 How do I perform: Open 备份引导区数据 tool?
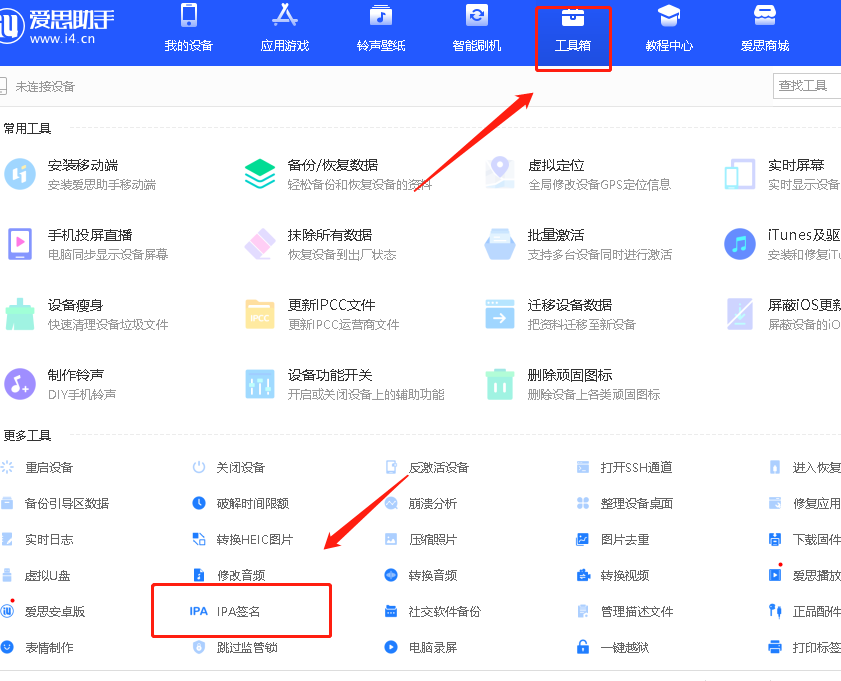pos(55,504)
